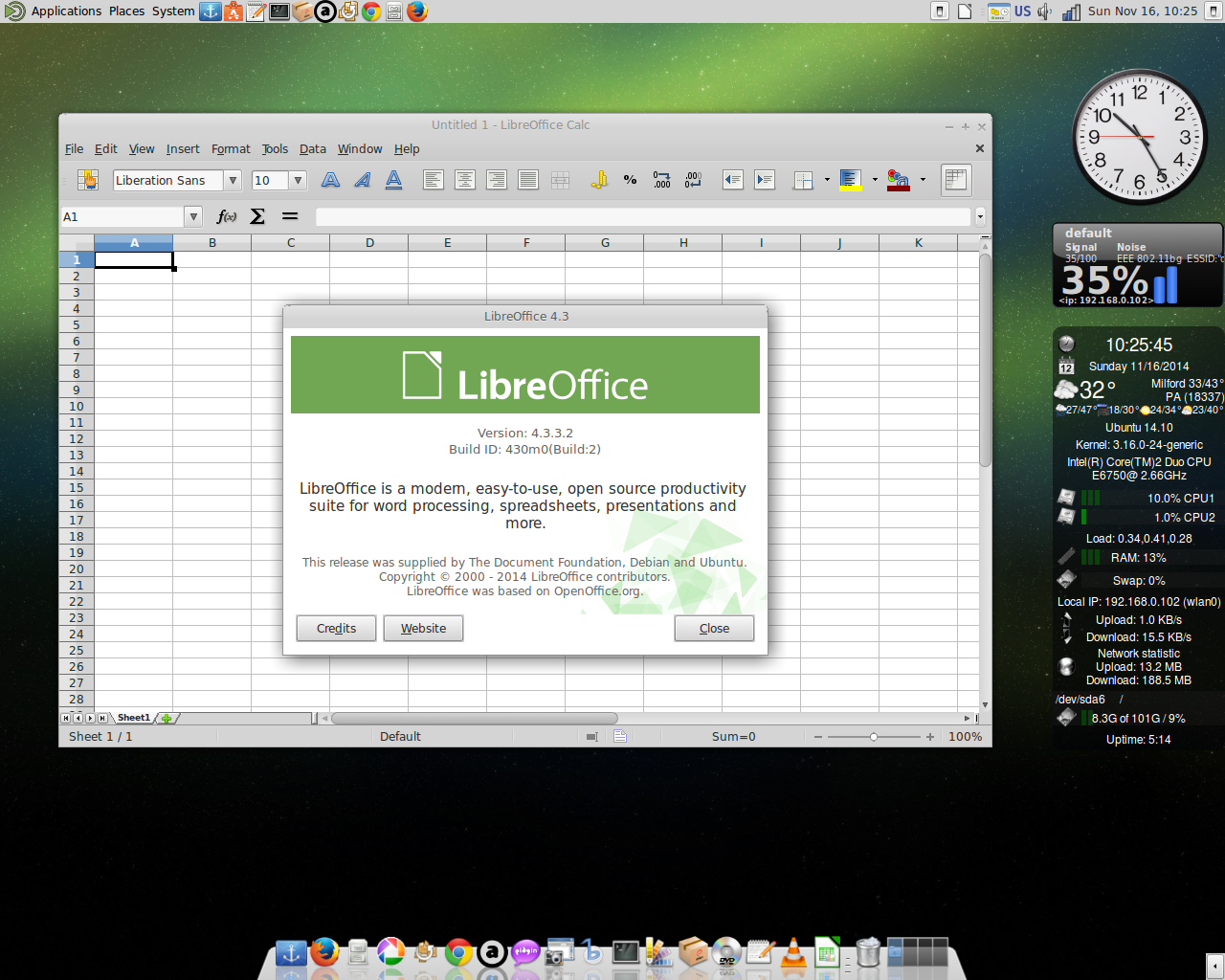
Task: Launch Firefox from the bottom dock
Action: pyautogui.click(x=324, y=952)
